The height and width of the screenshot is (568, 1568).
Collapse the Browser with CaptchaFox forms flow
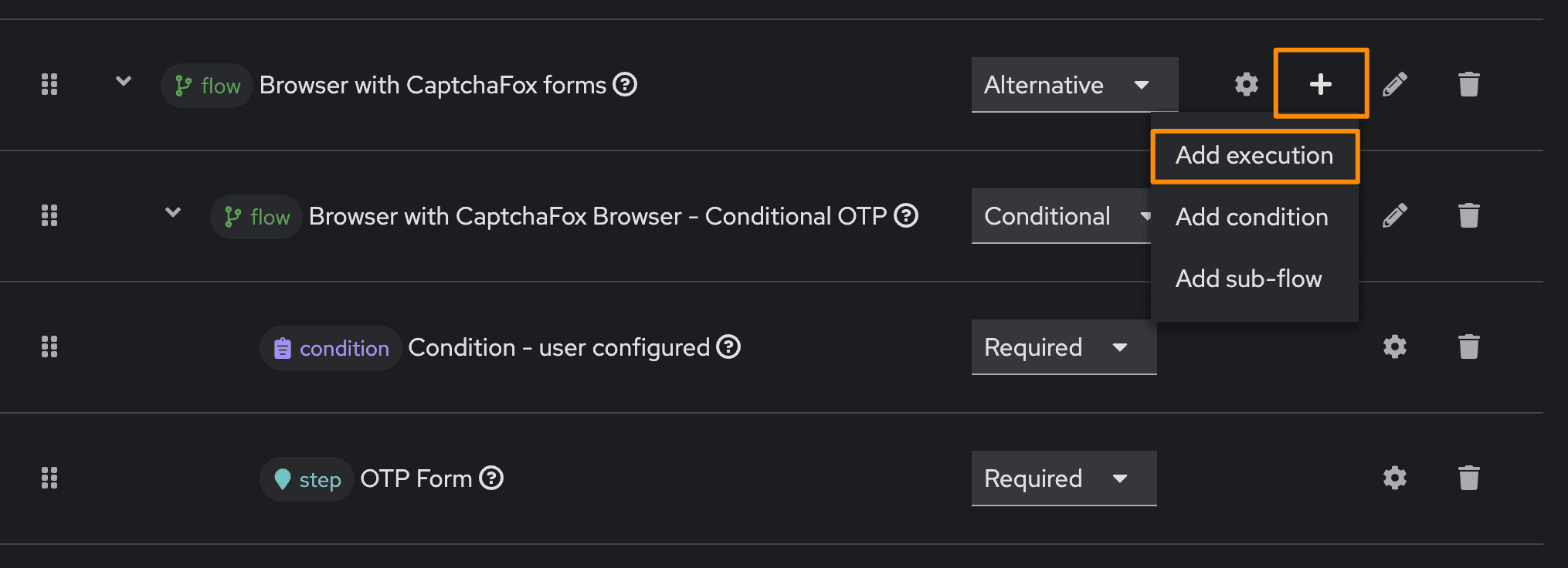point(124,81)
